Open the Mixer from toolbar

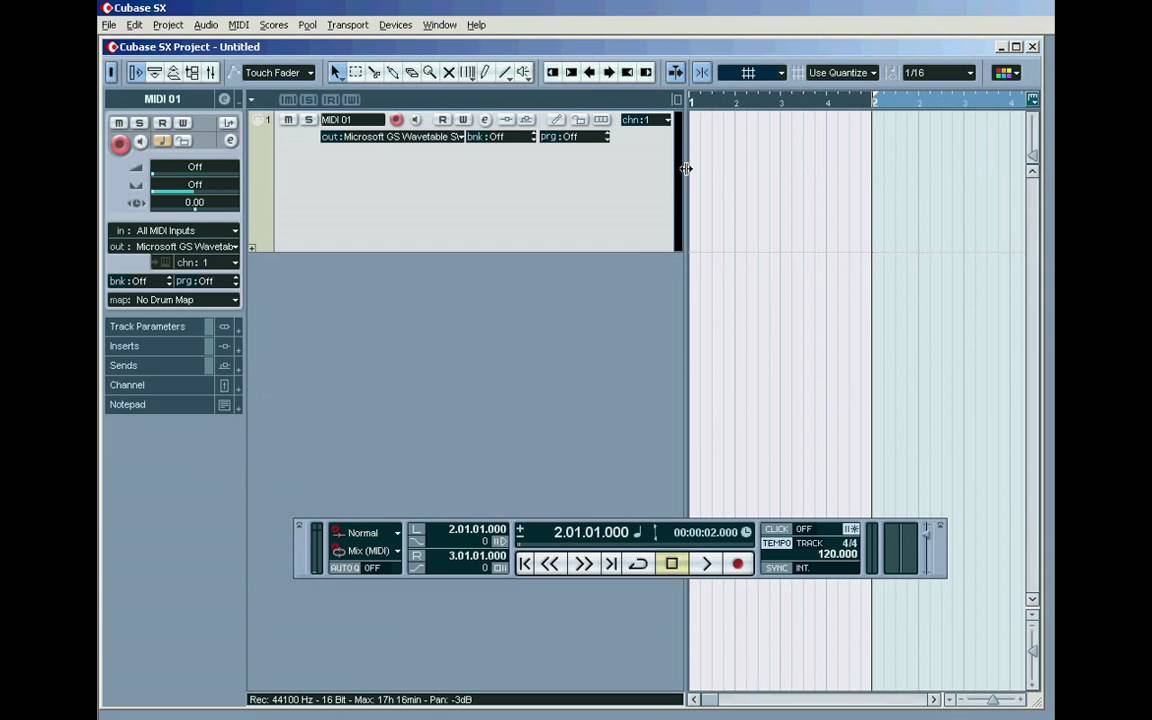[x=211, y=73]
